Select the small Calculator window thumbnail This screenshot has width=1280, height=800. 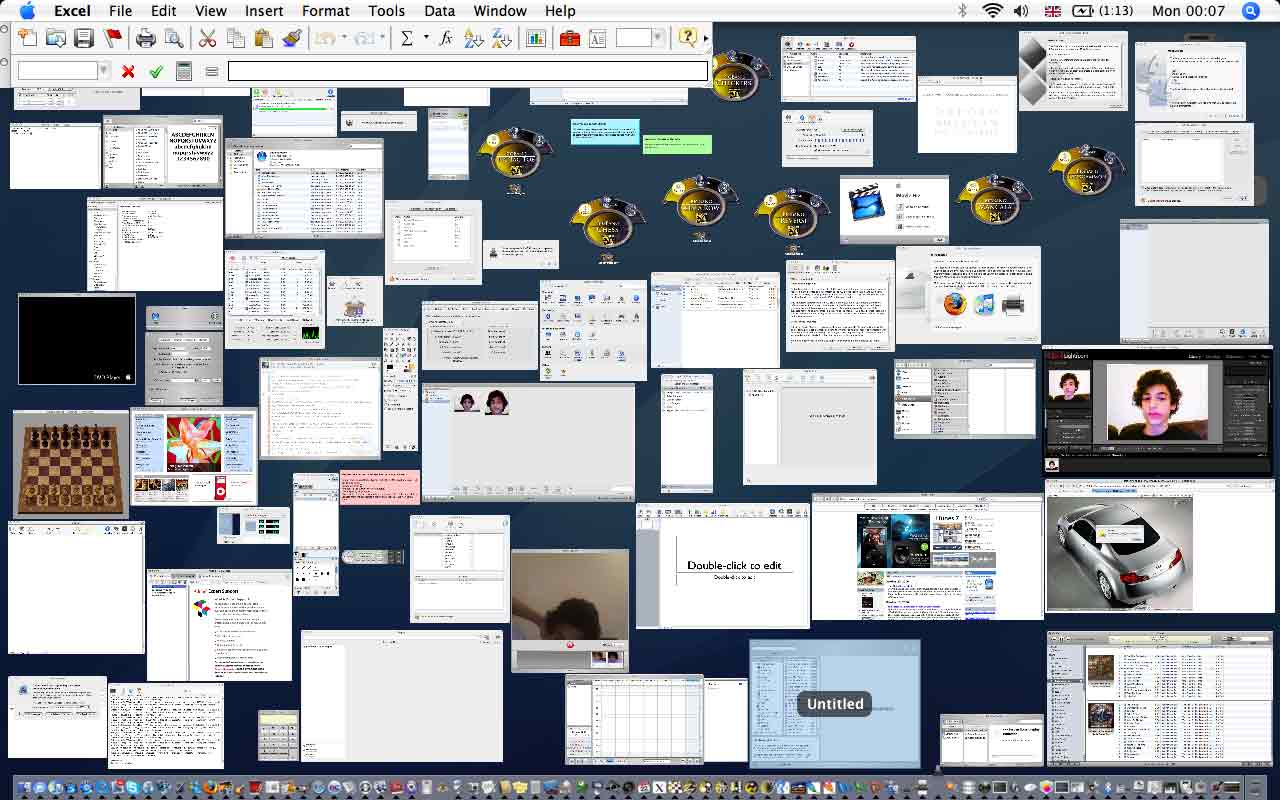[x=278, y=736]
